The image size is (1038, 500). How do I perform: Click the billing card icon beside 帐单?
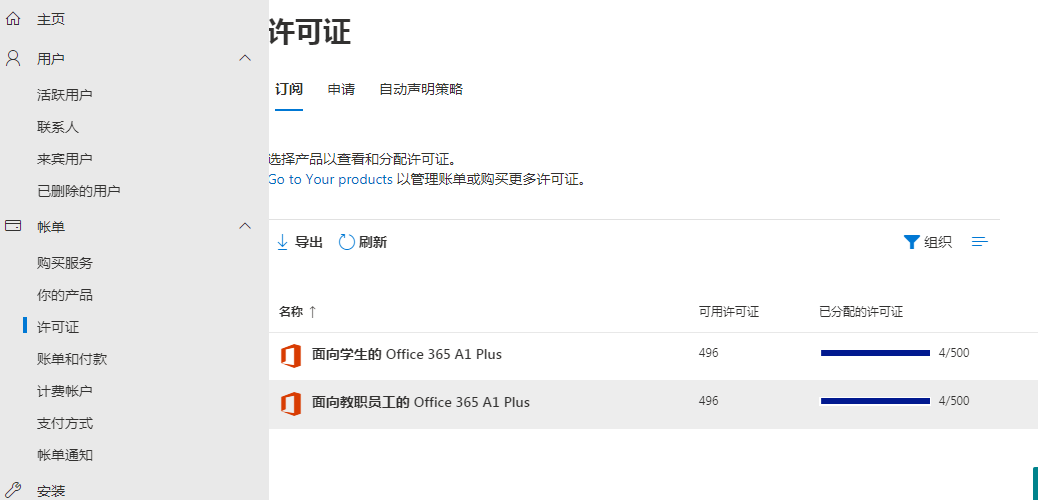(x=13, y=226)
